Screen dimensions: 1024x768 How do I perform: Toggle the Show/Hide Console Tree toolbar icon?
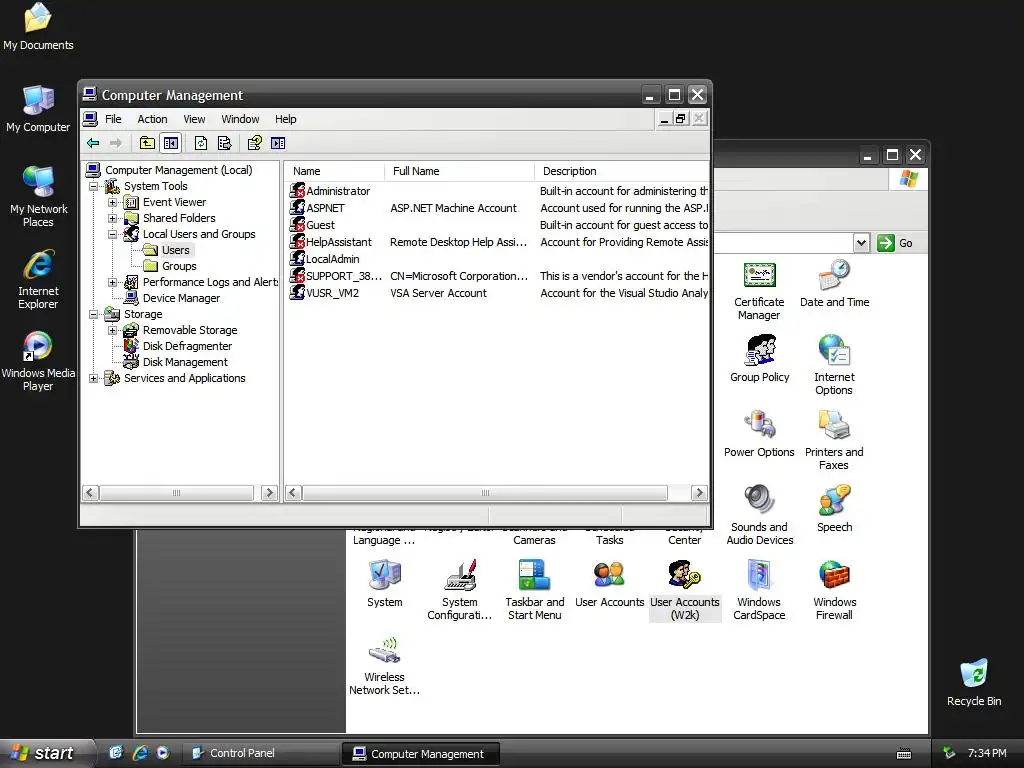tap(170, 143)
